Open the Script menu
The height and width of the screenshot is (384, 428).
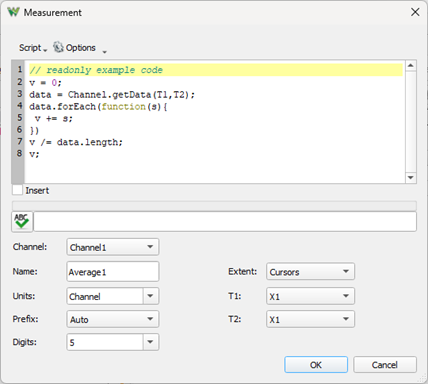tap(33, 48)
